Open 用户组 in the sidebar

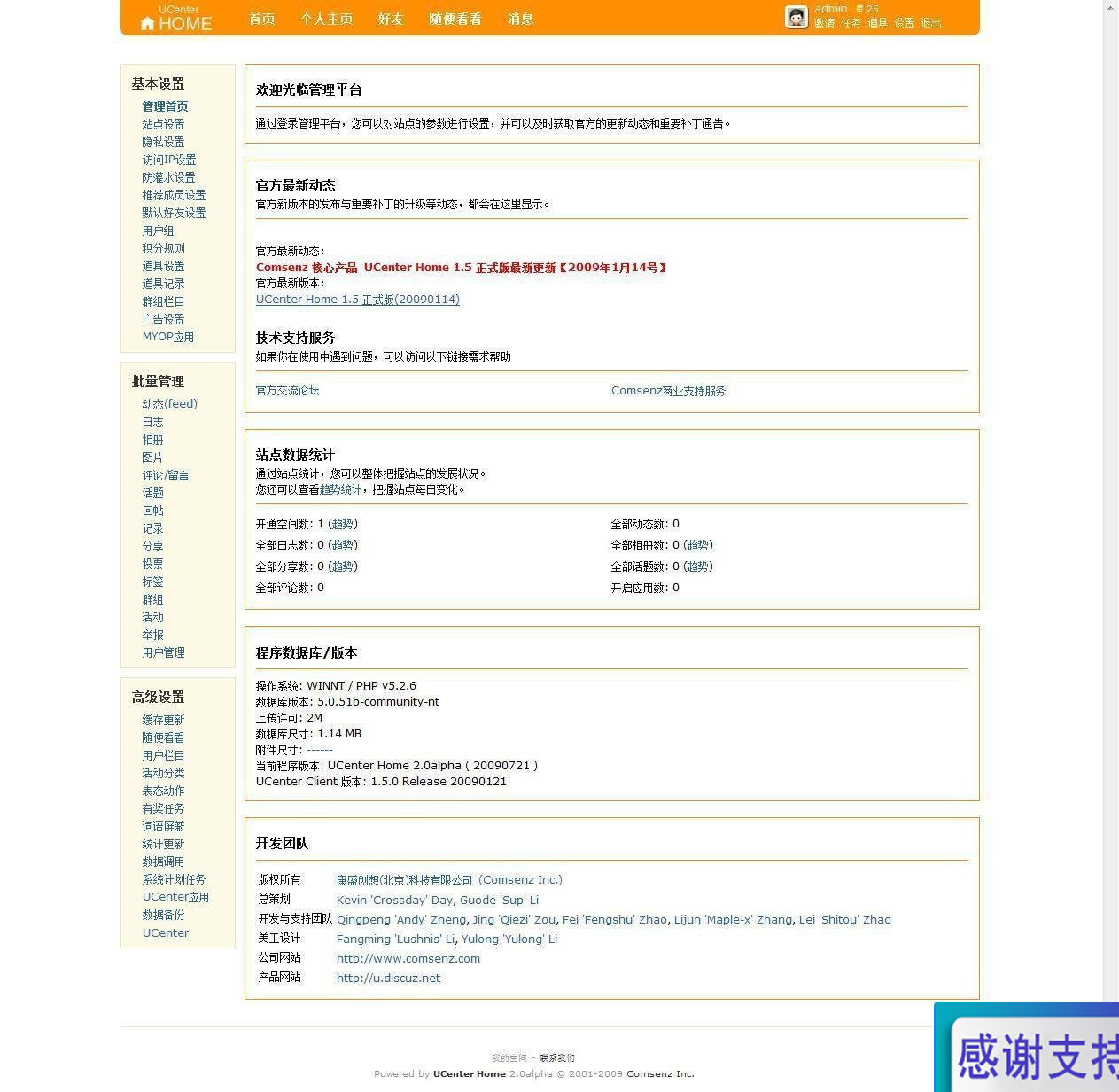pyautogui.click(x=158, y=230)
